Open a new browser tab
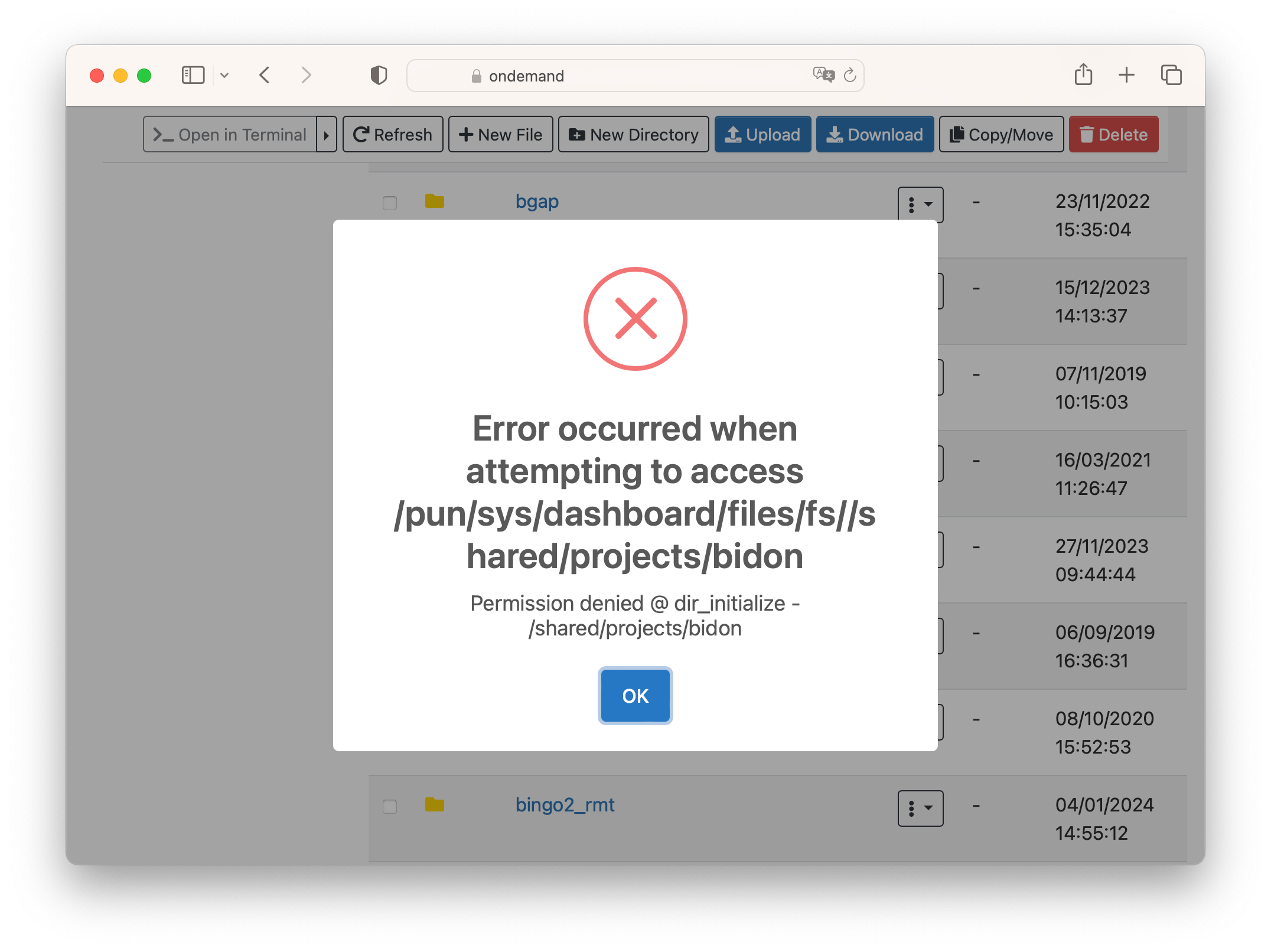This screenshot has height=952, width=1271. [1126, 75]
